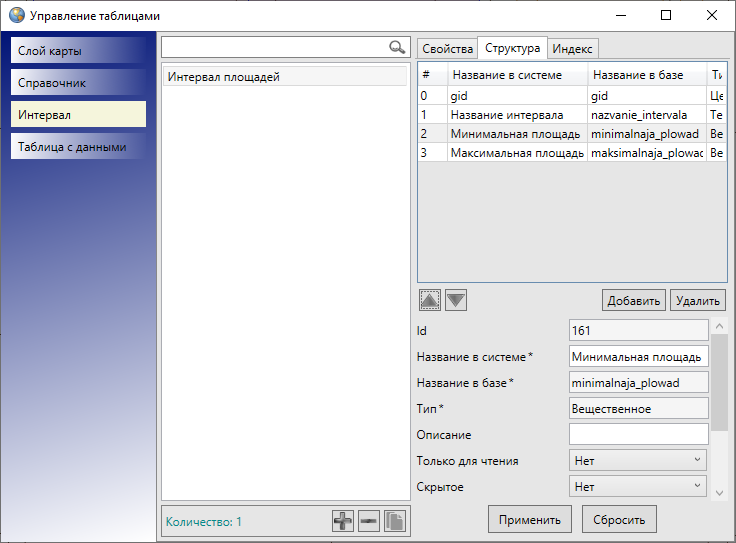736x543 pixels.
Task: Open the "Скрытое" dropdown
Action: [x=638, y=486]
